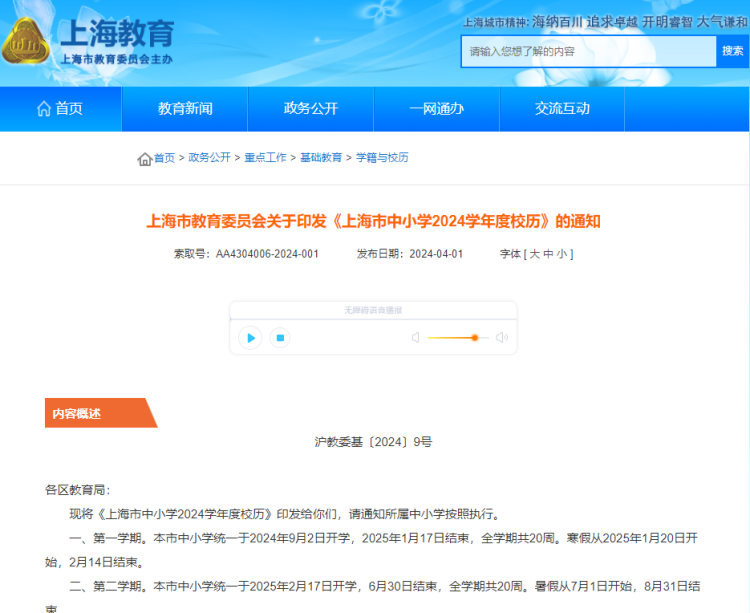The width and height of the screenshot is (750, 613).
Task: Go to 基础教育 in the breadcrumb
Action: coord(321,158)
